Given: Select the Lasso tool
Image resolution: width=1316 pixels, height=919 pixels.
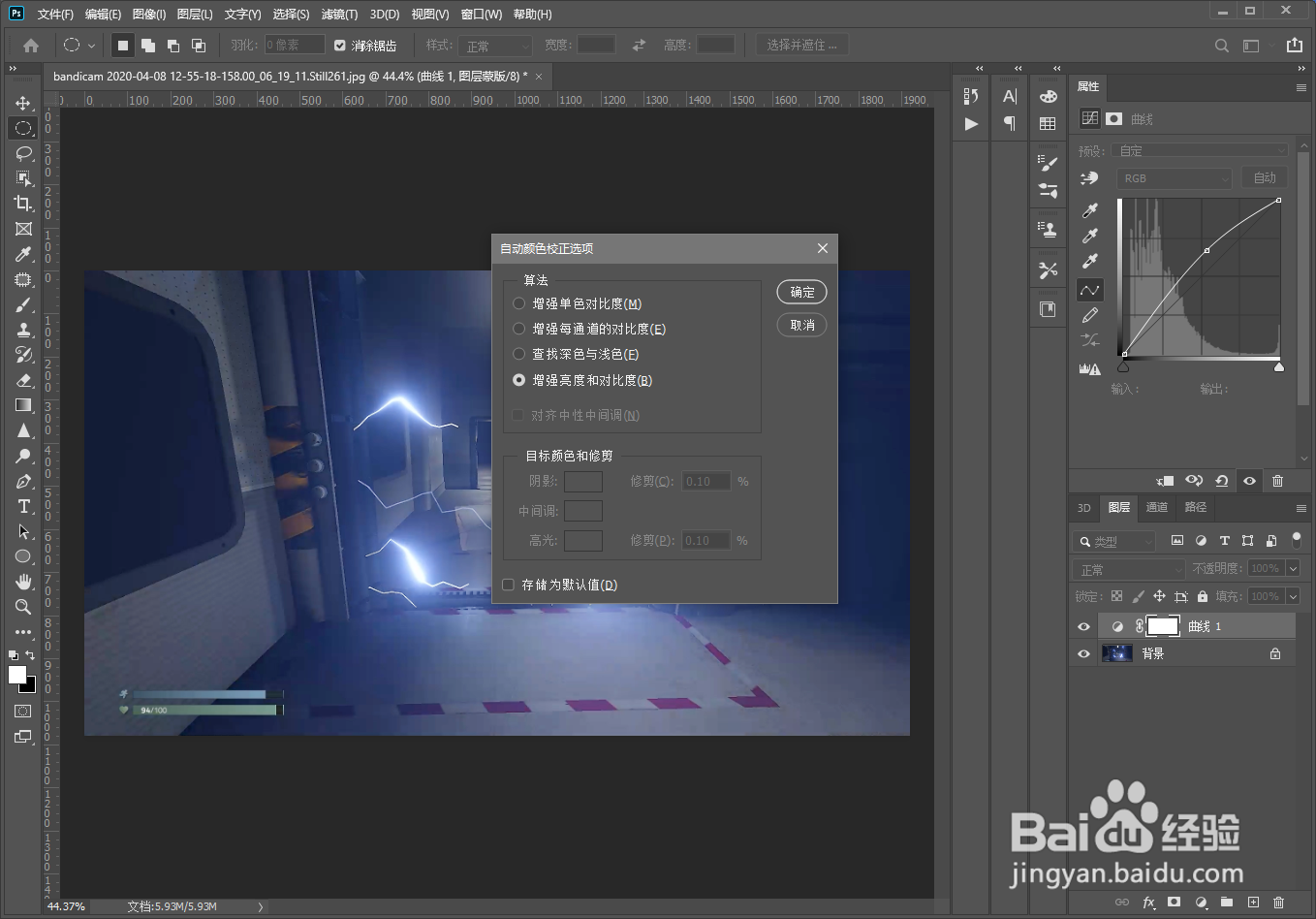Looking at the screenshot, I should [x=23, y=153].
